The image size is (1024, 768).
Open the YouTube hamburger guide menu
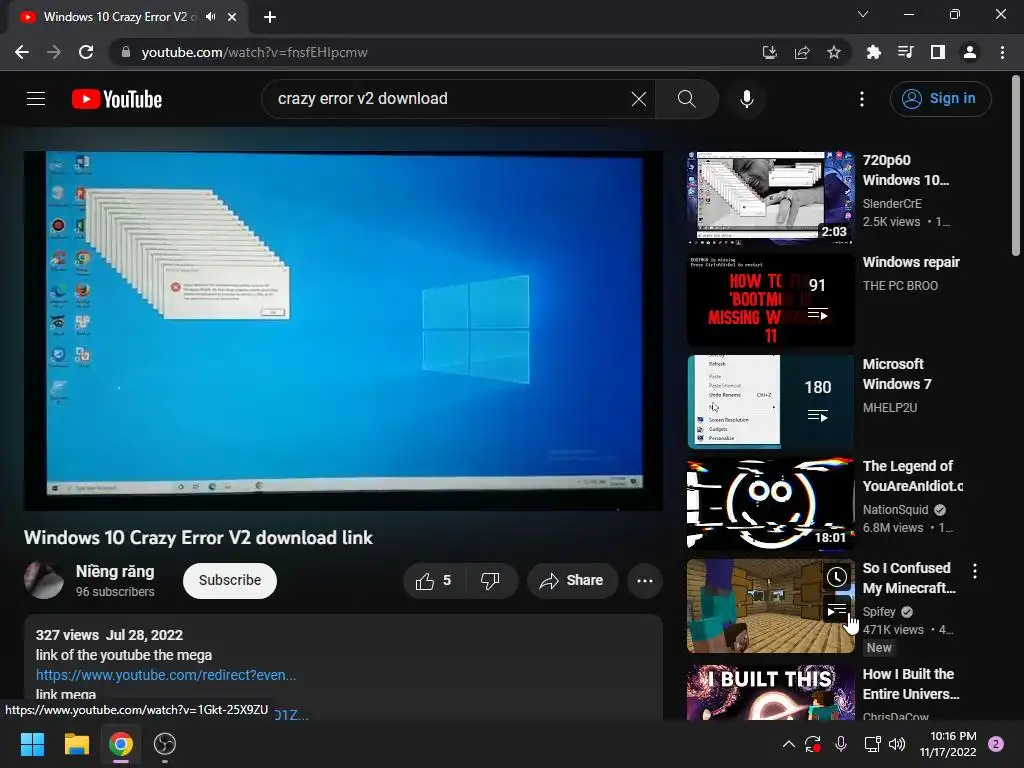point(36,99)
